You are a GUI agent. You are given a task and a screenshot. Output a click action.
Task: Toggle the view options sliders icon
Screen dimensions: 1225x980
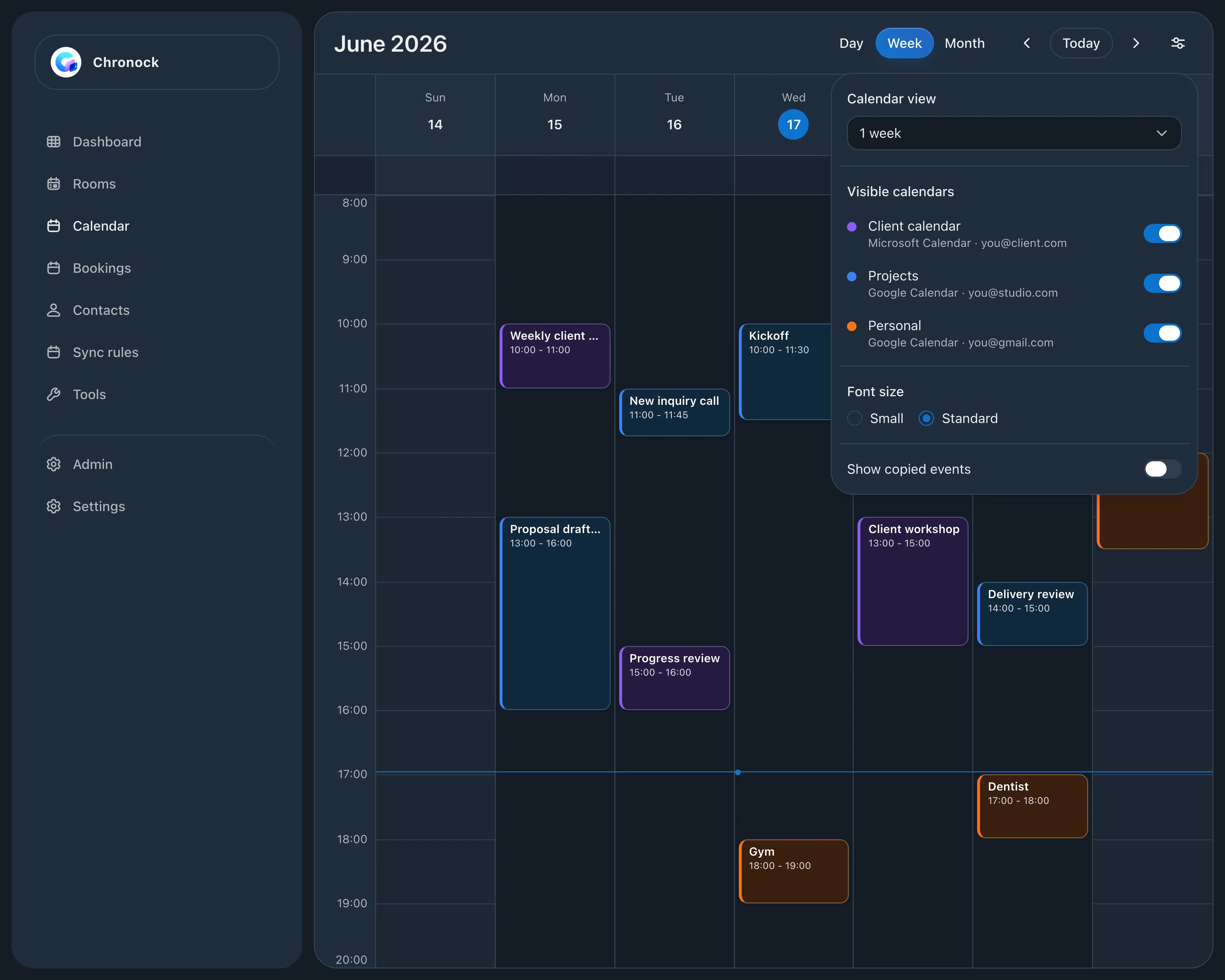coord(1178,43)
